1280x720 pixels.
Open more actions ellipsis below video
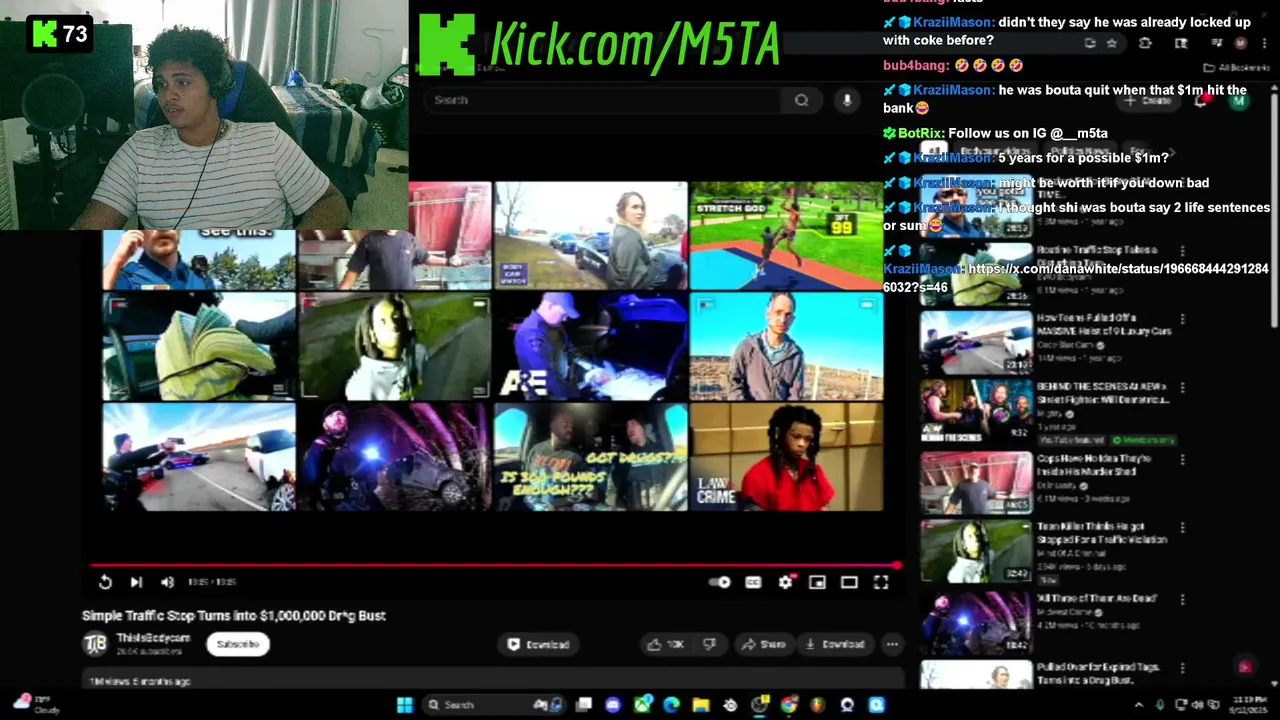892,644
